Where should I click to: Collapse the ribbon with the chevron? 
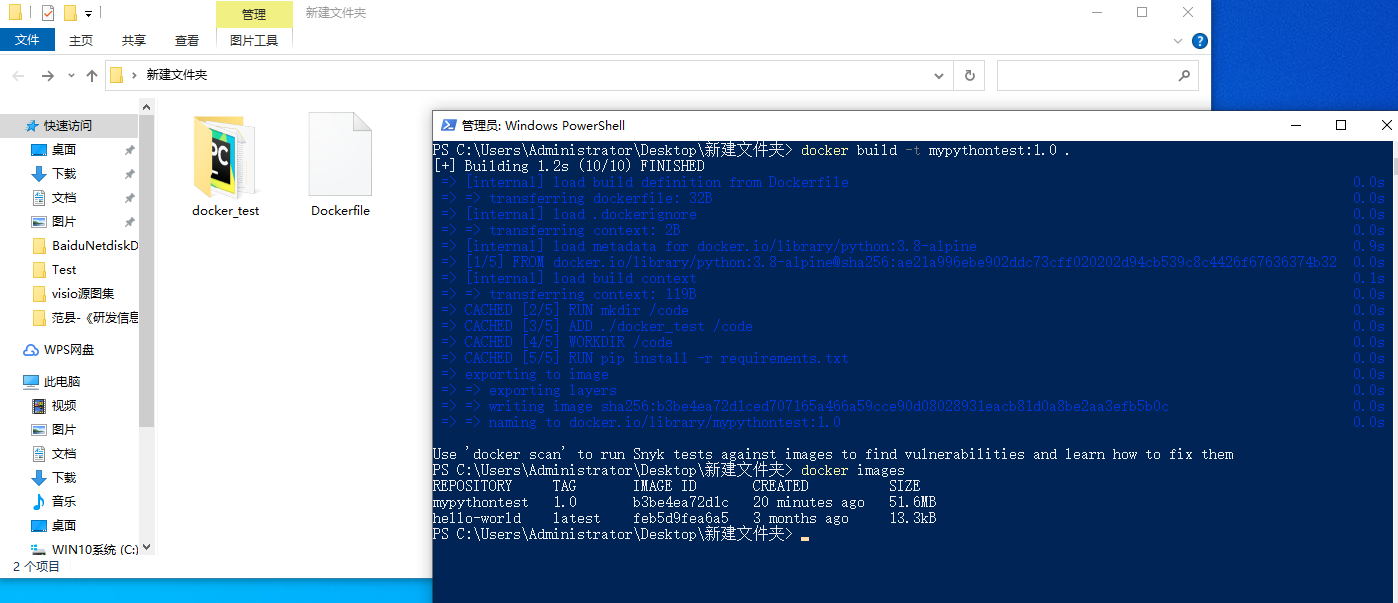tap(1180, 41)
